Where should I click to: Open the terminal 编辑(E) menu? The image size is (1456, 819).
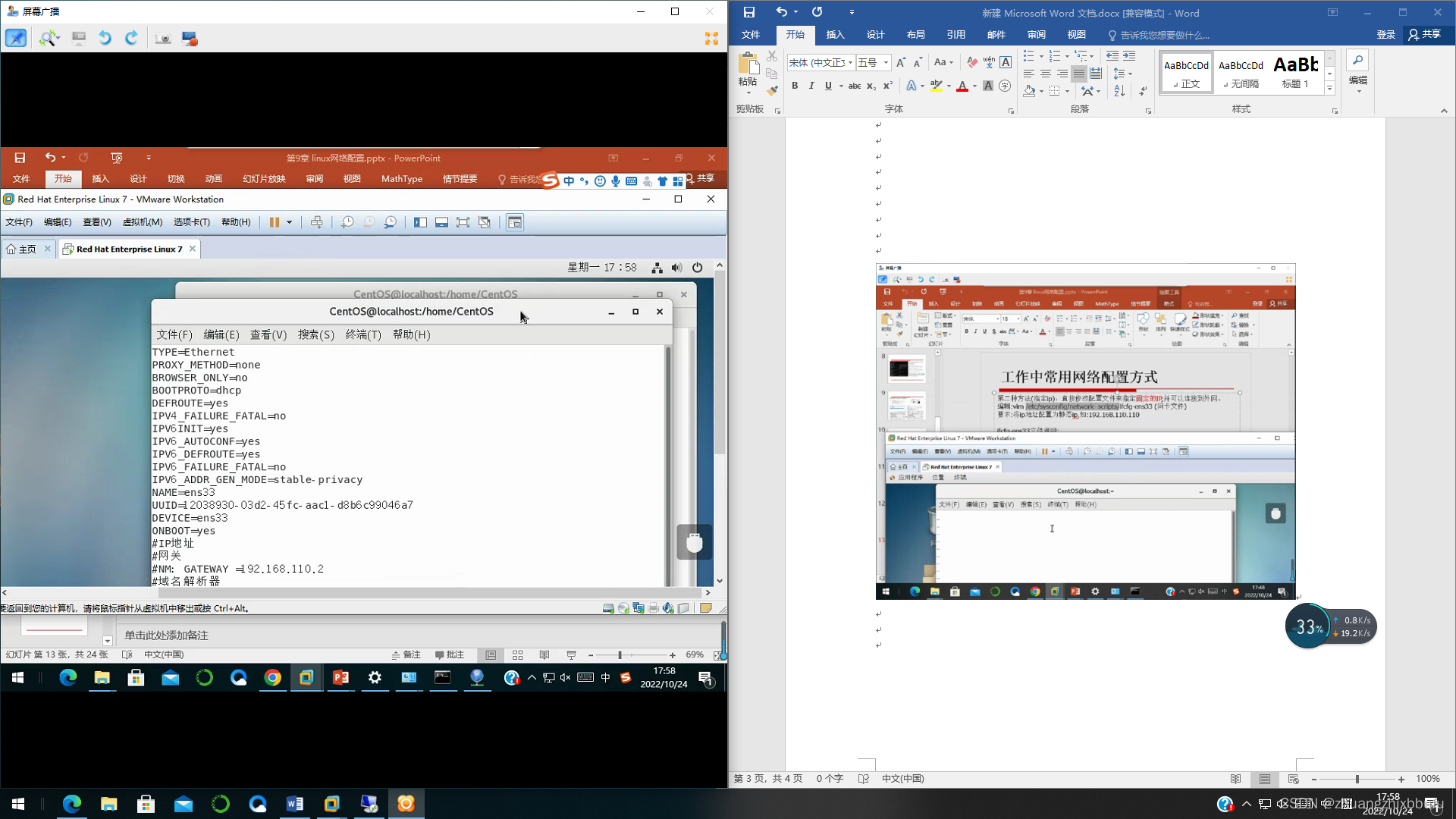[221, 334]
